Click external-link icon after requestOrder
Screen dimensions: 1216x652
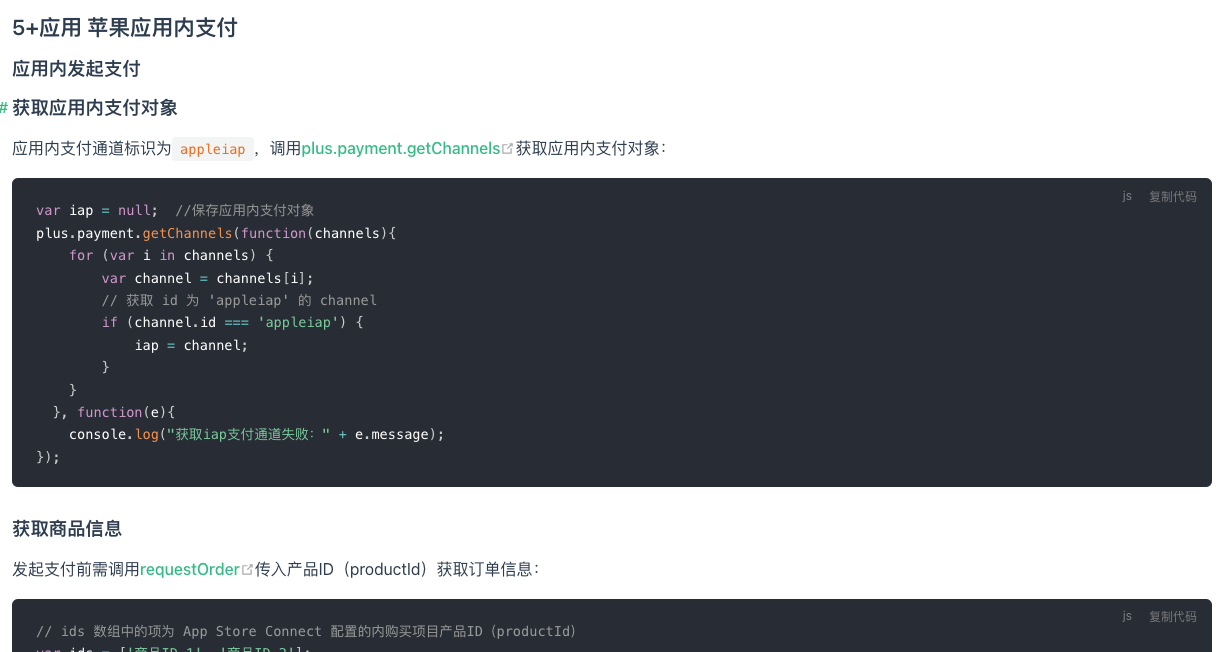click(x=247, y=570)
